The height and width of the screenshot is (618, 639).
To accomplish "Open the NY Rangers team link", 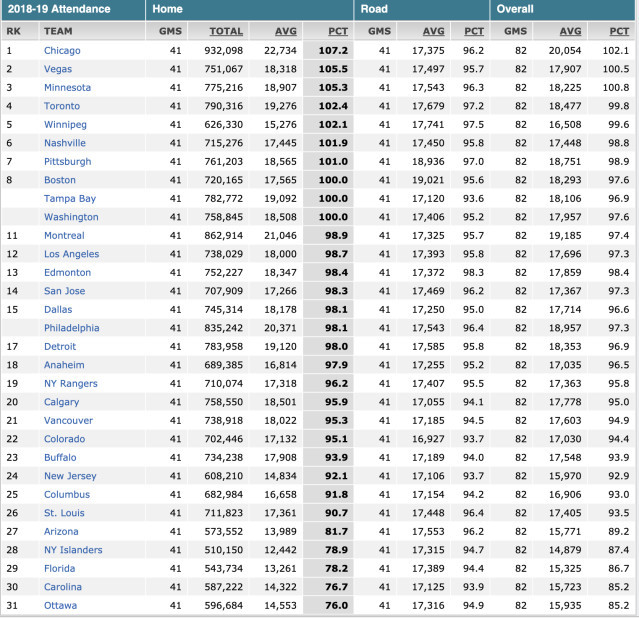I will point(71,383).
